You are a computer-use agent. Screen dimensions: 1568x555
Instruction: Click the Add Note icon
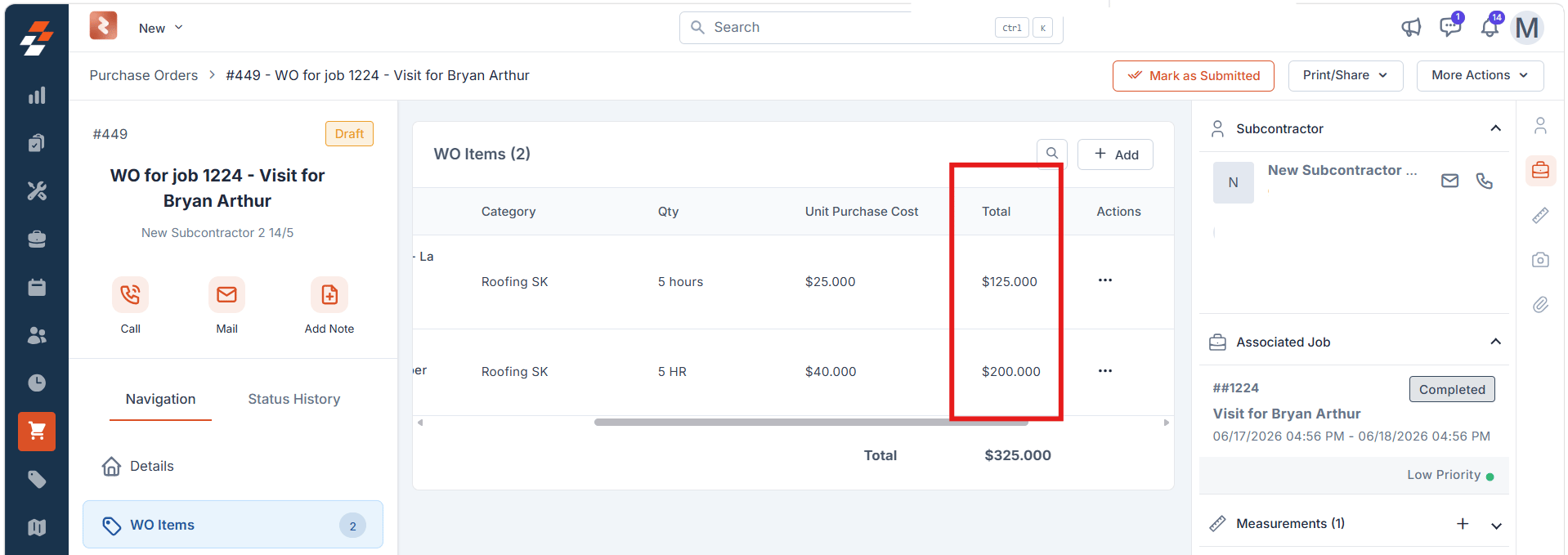pos(329,294)
